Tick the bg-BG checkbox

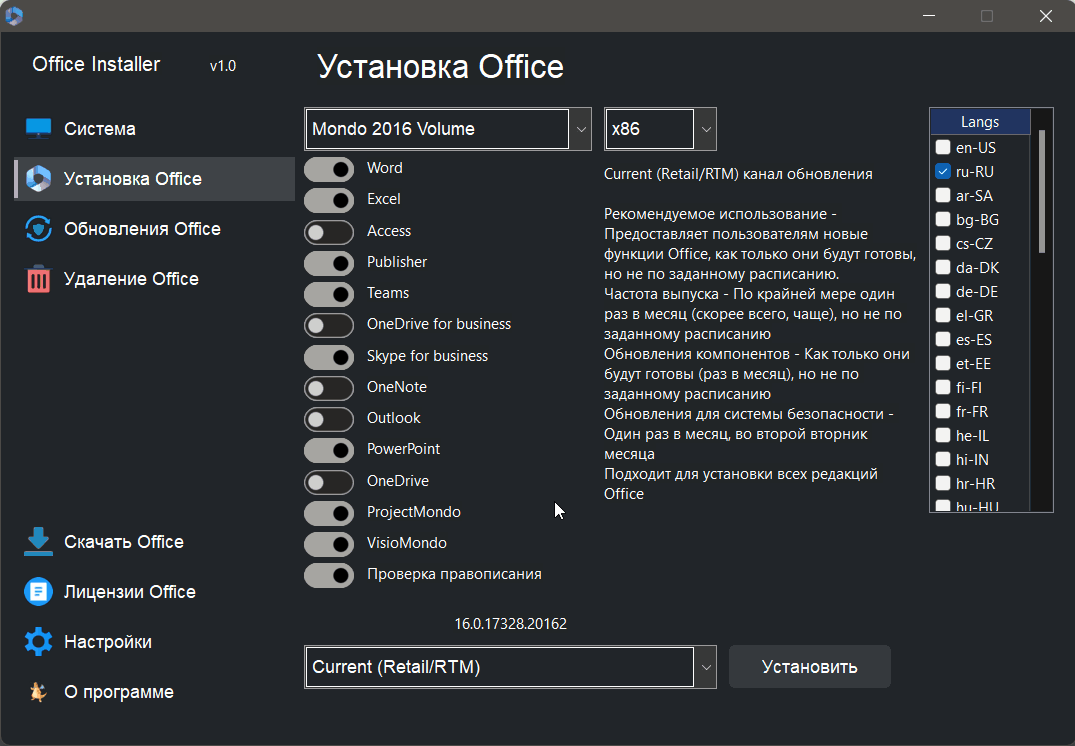click(943, 219)
